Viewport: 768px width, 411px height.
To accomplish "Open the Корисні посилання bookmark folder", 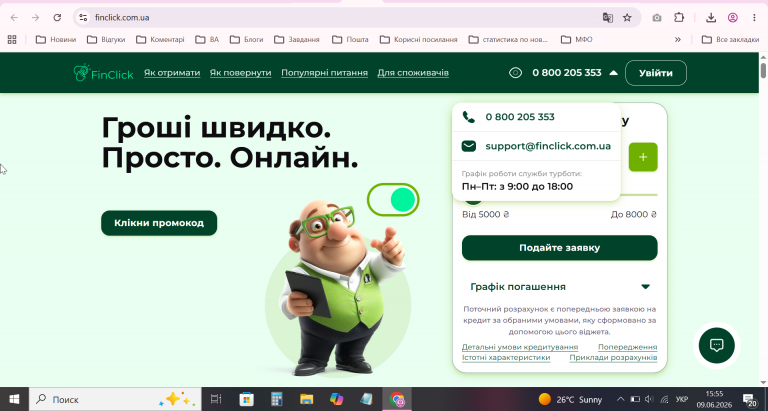I will tap(419, 39).
